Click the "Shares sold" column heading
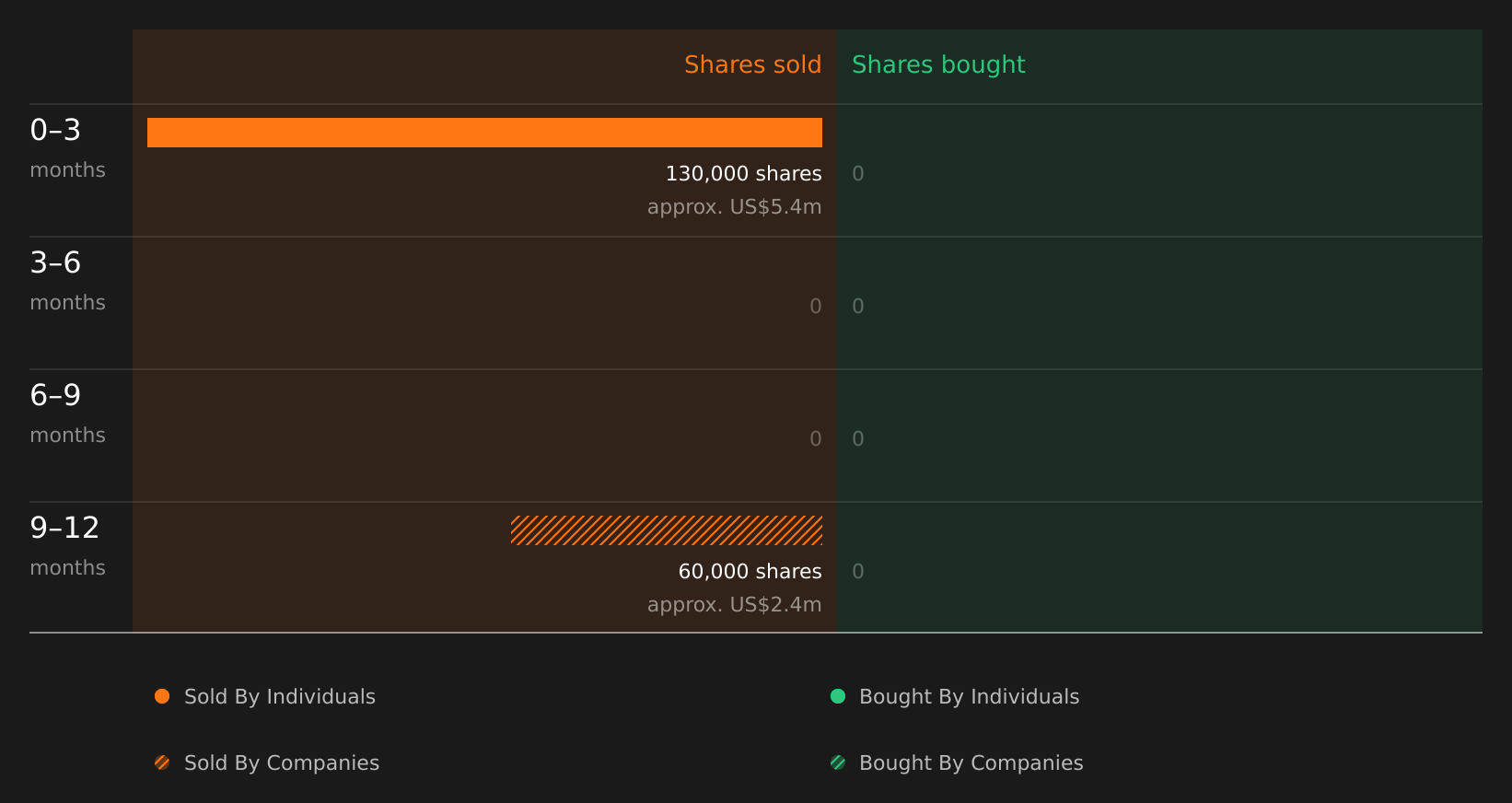The image size is (1512, 803). pos(753,64)
